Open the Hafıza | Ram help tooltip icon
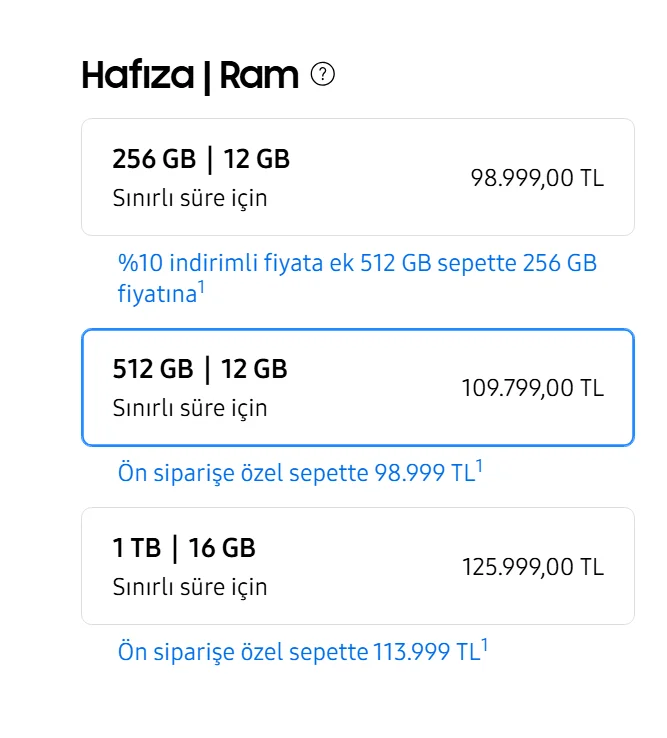Viewport: 667px width, 738px height. [322, 75]
